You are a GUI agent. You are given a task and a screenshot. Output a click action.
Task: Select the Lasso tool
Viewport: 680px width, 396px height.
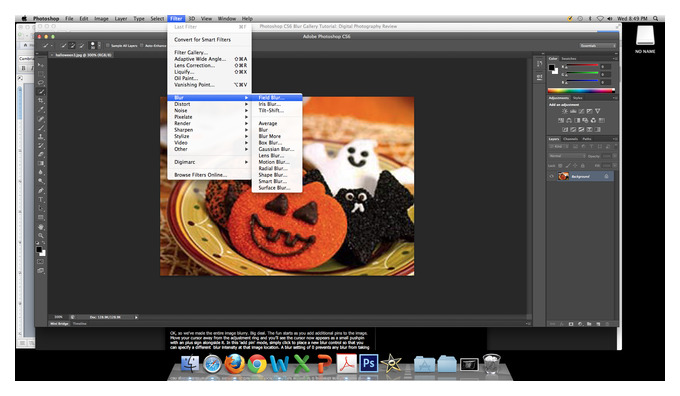[41, 83]
